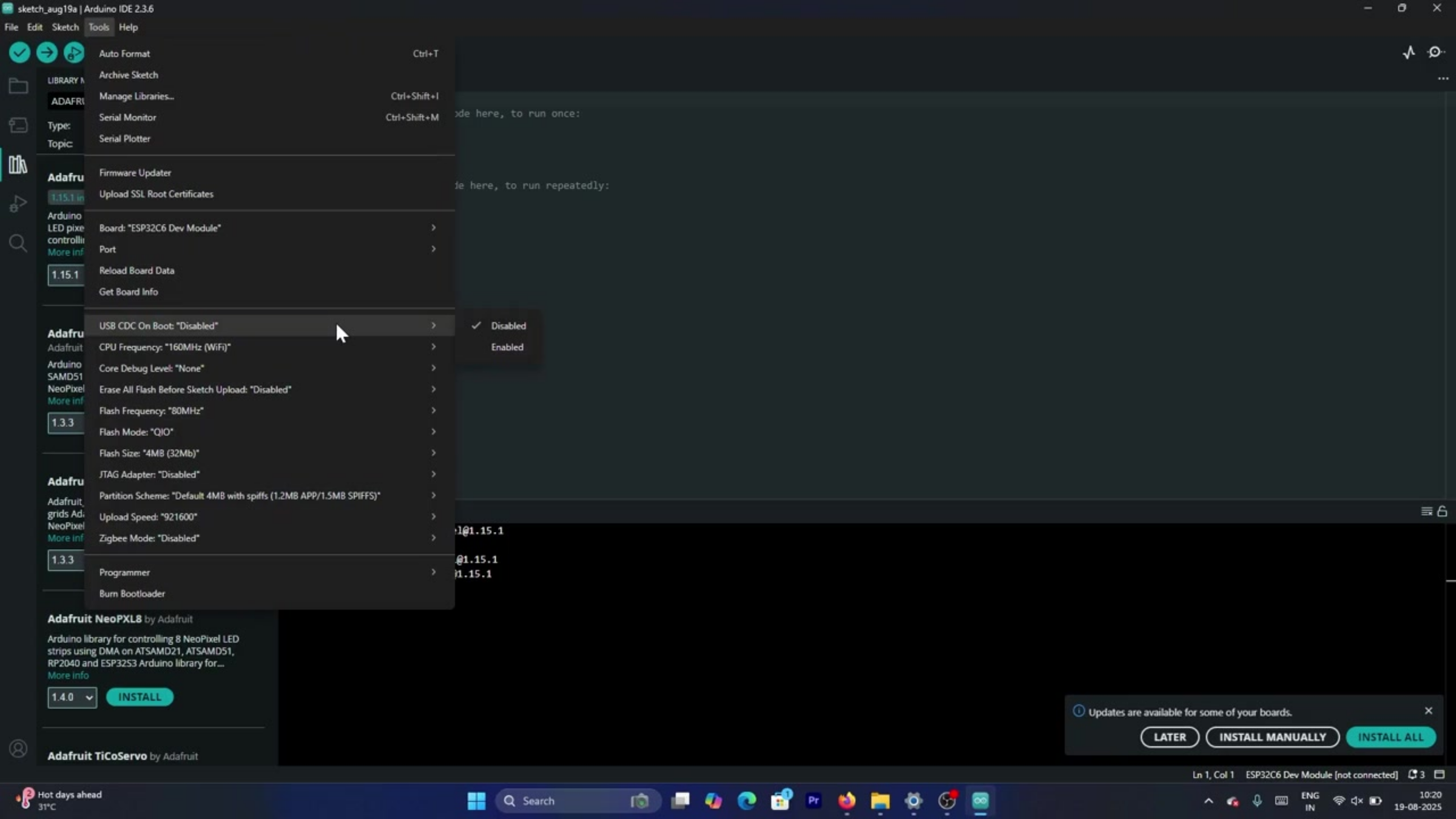The width and height of the screenshot is (1456, 819).
Task: Show hidden system tray icons chevron
Action: (x=1208, y=801)
